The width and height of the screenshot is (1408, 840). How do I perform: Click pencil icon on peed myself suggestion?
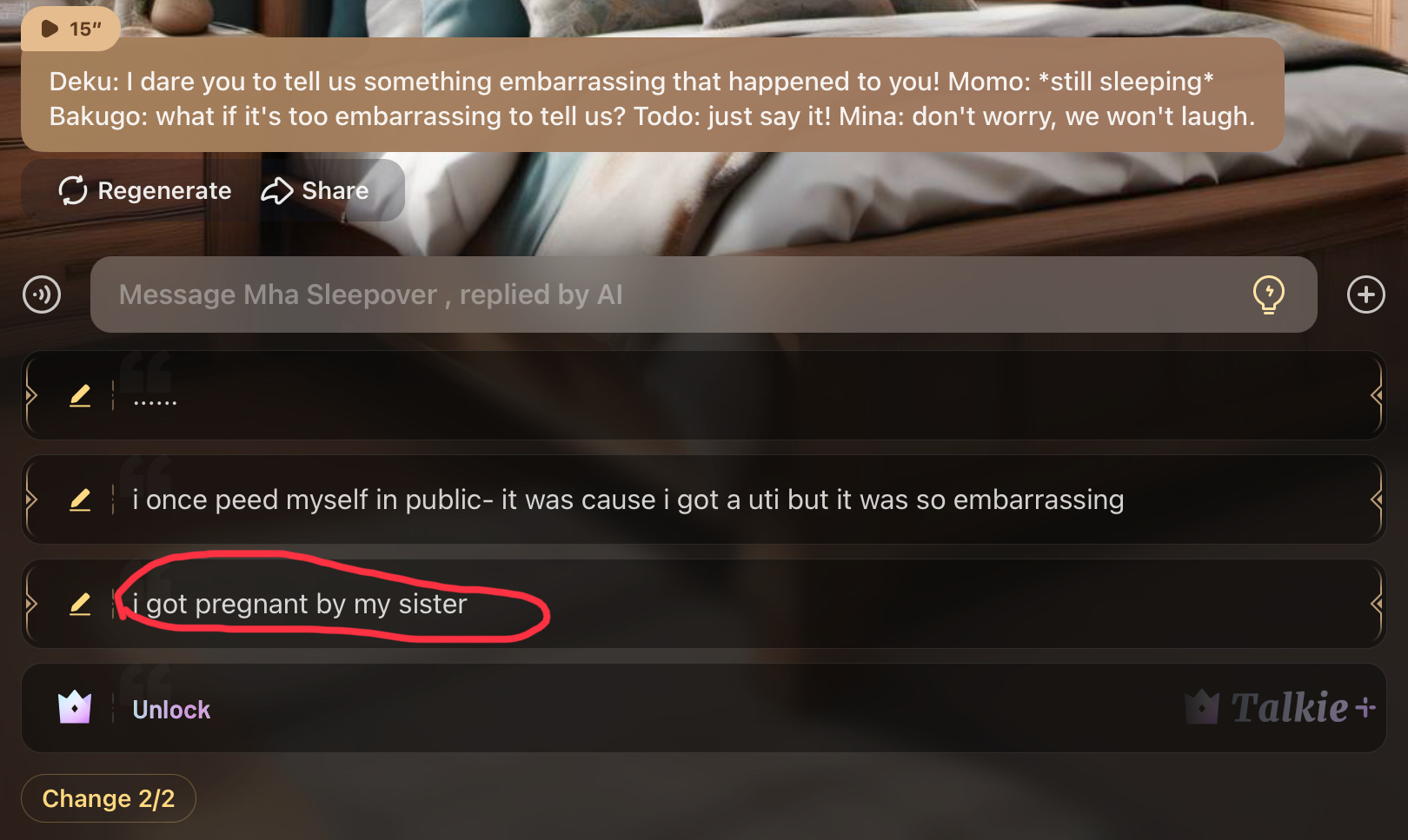coord(80,499)
